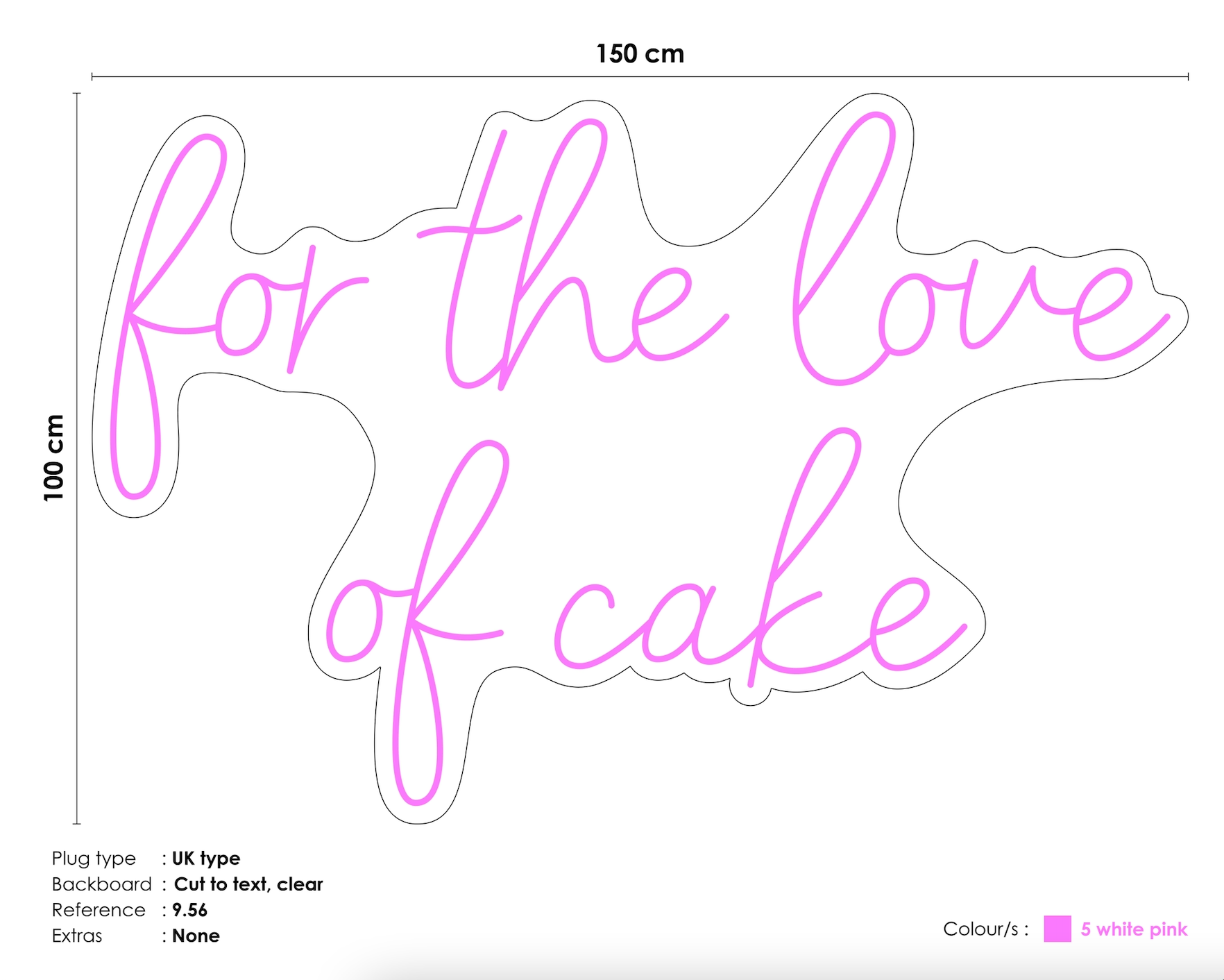Click the 'Extras' label

click(77, 936)
